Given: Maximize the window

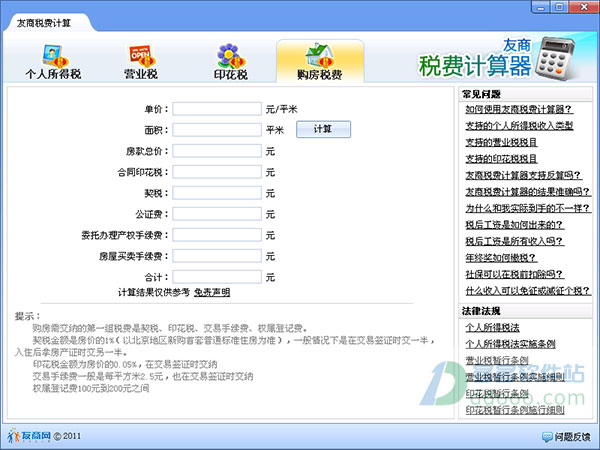Looking at the screenshot, I should (559, 7).
